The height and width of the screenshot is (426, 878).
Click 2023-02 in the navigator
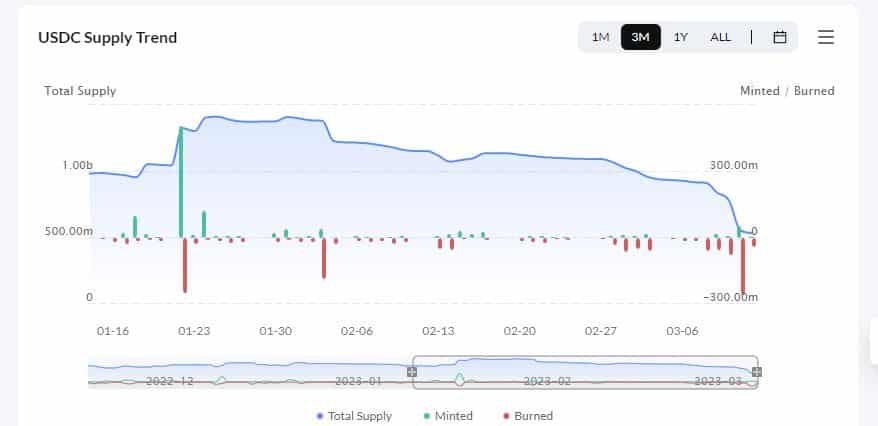(x=547, y=381)
